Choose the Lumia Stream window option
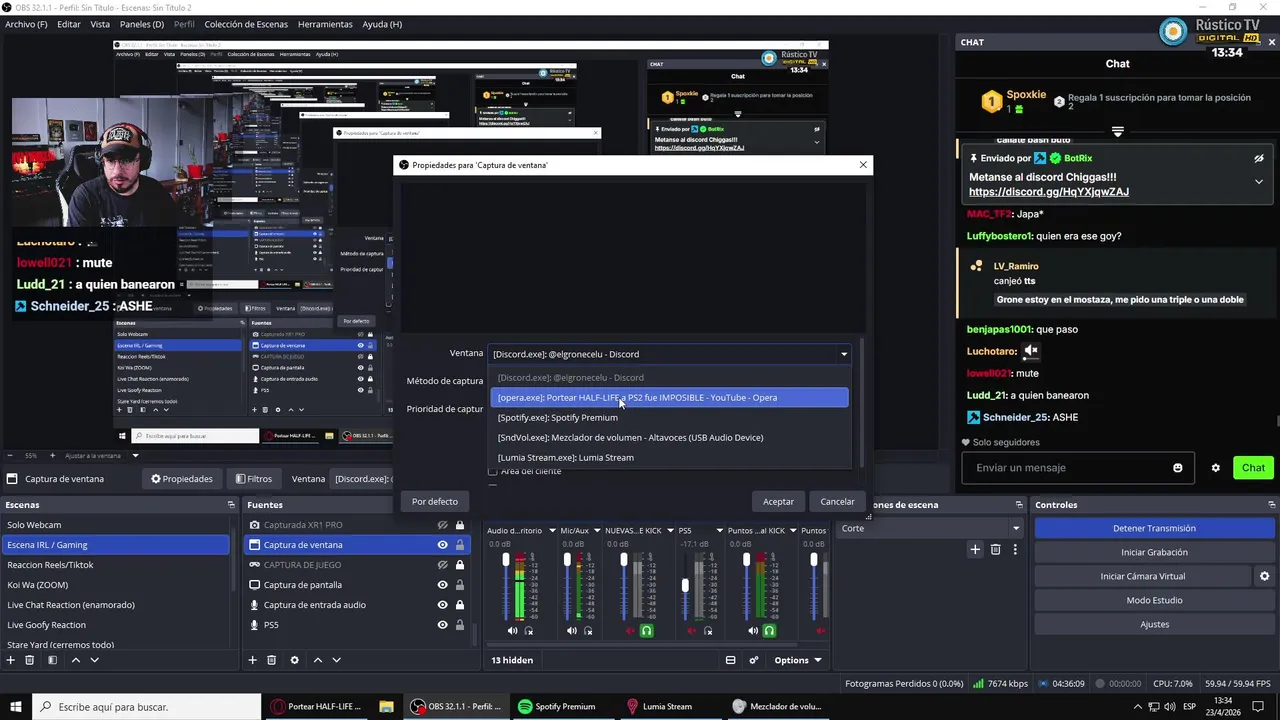This screenshot has height=720, width=1280. coord(669,458)
